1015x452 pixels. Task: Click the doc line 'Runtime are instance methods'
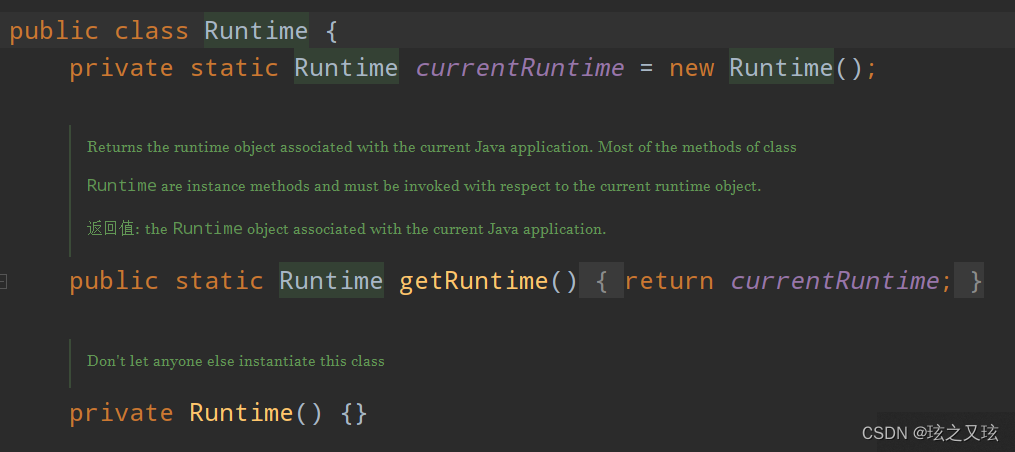coord(424,186)
